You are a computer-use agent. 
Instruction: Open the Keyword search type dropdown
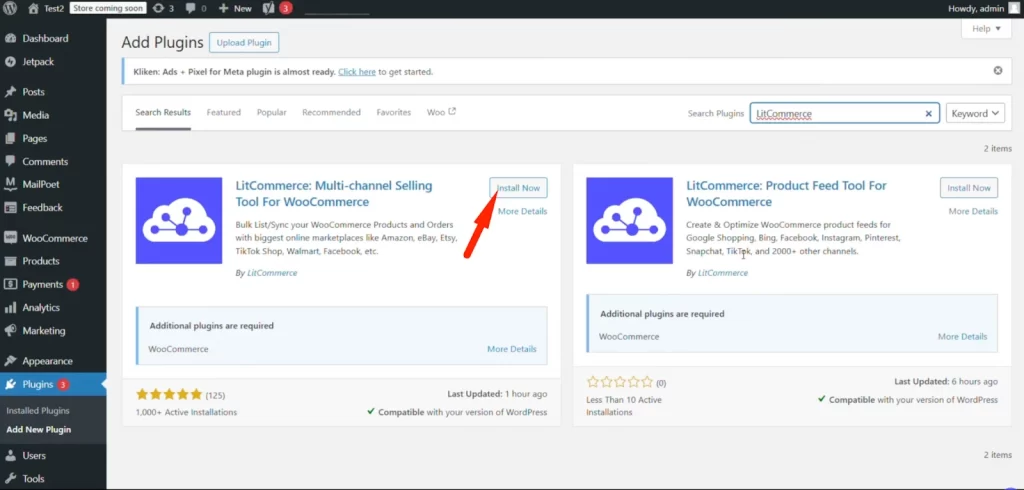point(976,113)
